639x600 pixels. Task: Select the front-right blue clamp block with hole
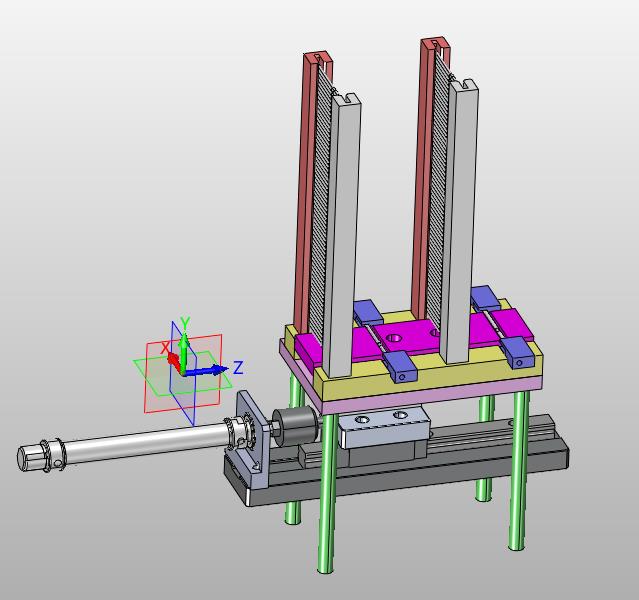click(518, 352)
